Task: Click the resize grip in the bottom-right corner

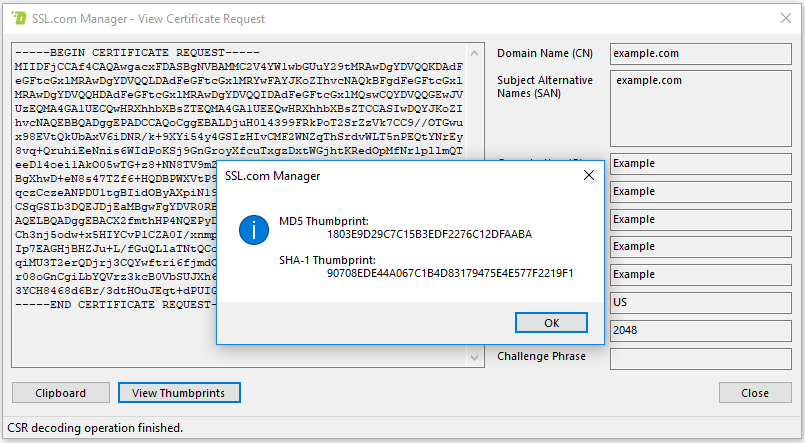Action: pos(797,435)
